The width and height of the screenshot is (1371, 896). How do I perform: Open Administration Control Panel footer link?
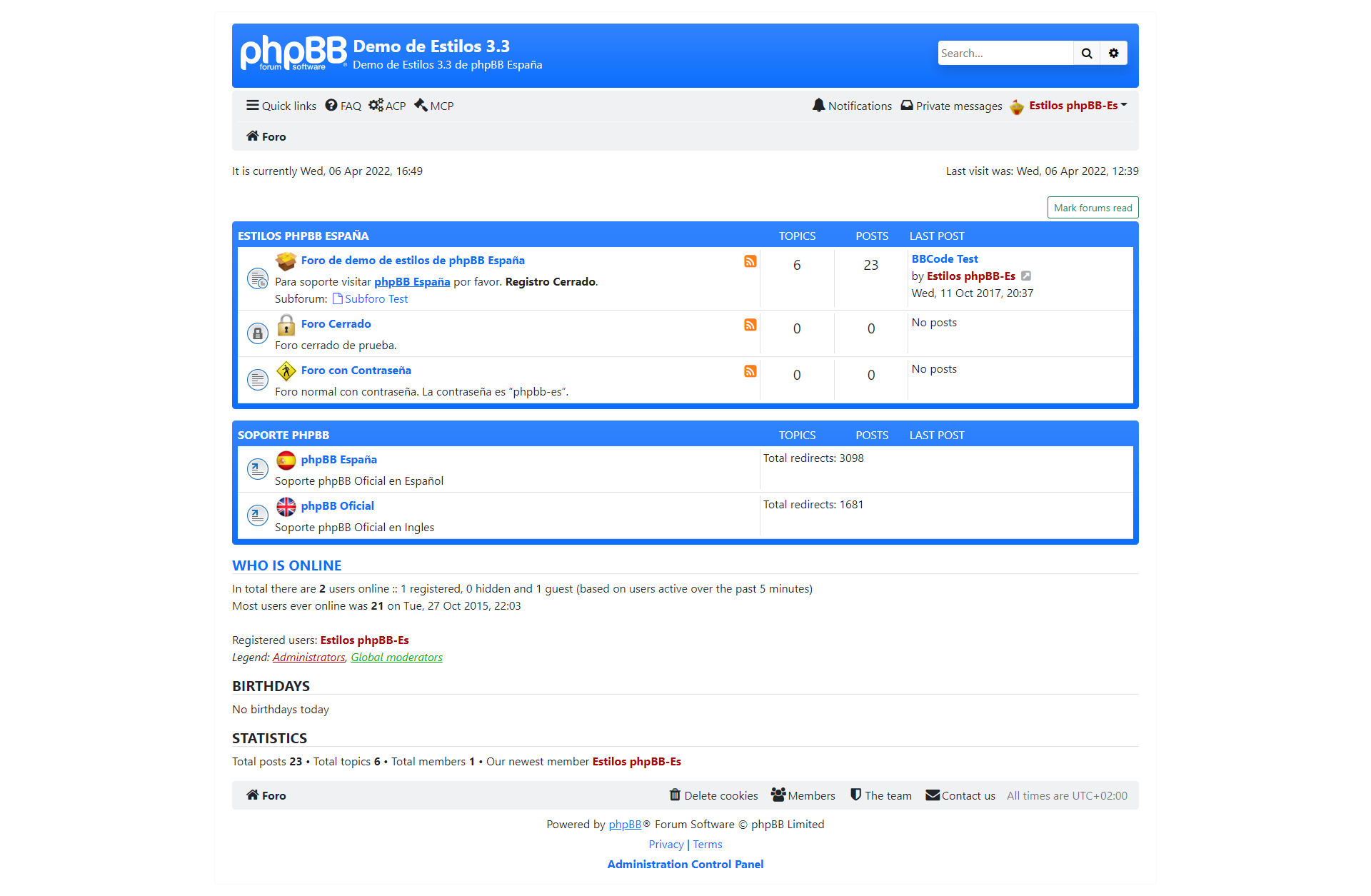[x=685, y=864]
